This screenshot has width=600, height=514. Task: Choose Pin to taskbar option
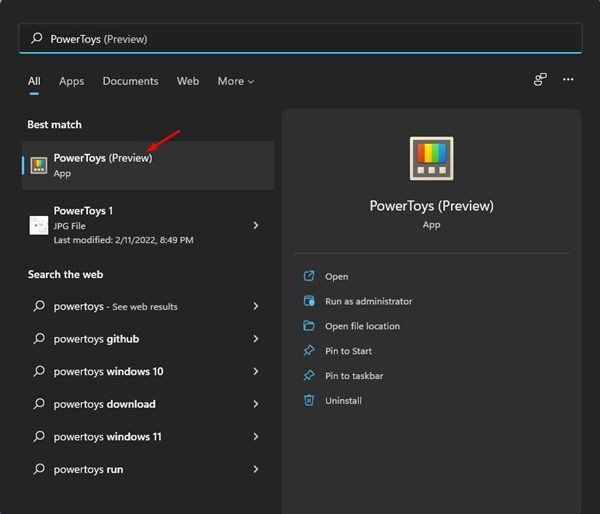[354, 376]
